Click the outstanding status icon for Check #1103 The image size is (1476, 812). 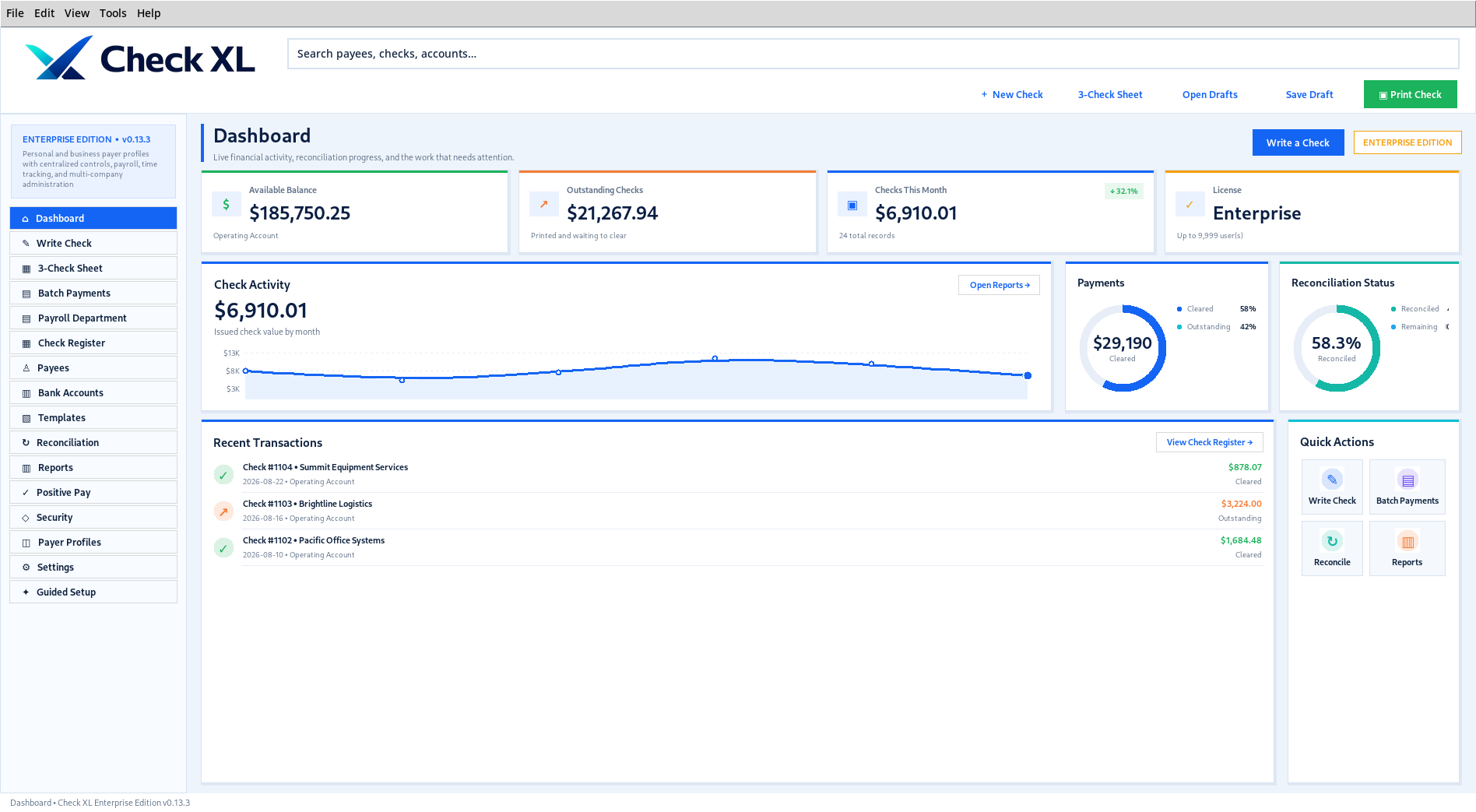(223, 511)
